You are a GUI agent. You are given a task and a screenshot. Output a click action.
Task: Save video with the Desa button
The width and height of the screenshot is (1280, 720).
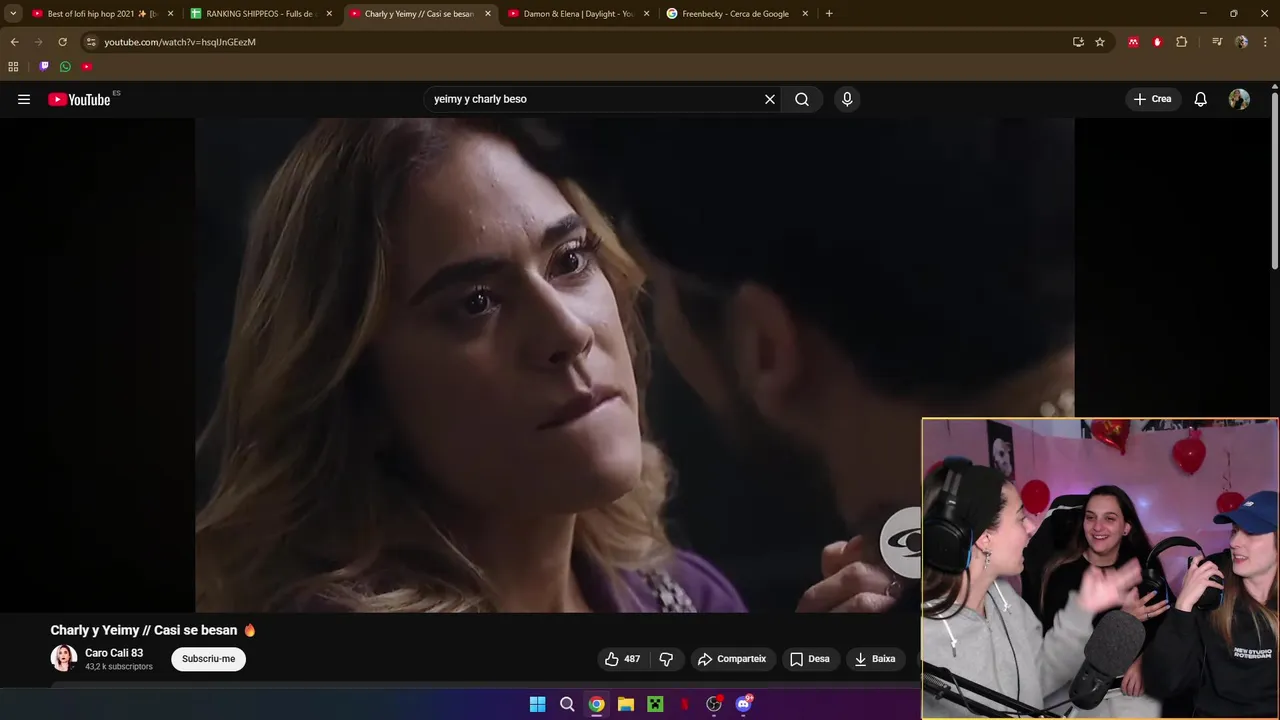pyautogui.click(x=810, y=659)
